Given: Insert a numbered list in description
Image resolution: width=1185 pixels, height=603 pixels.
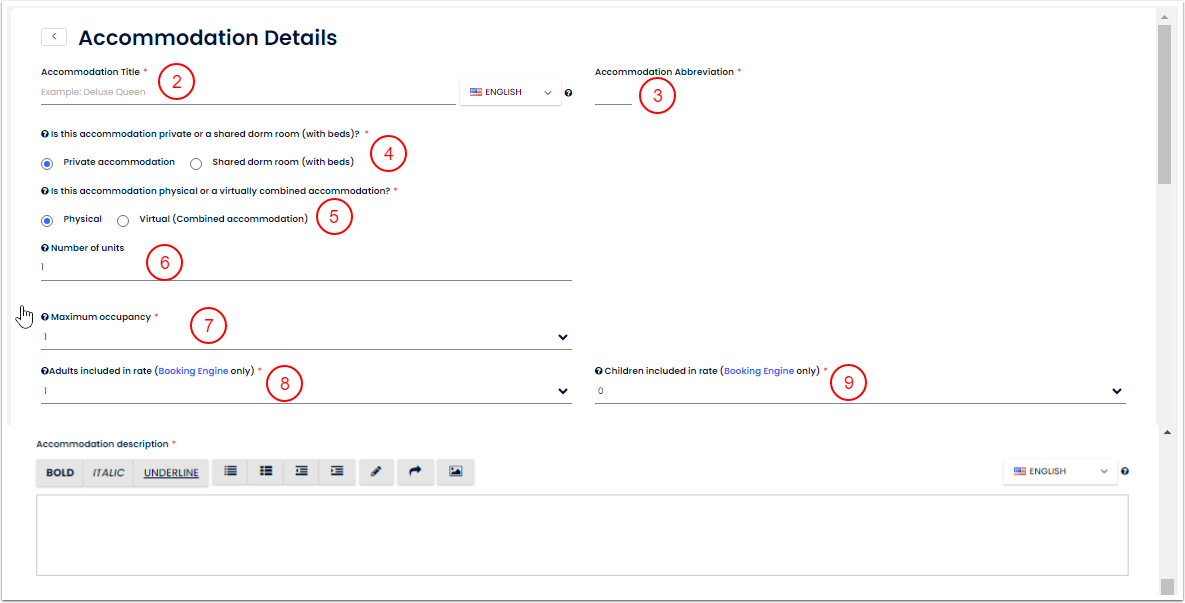Looking at the screenshot, I should coord(266,471).
